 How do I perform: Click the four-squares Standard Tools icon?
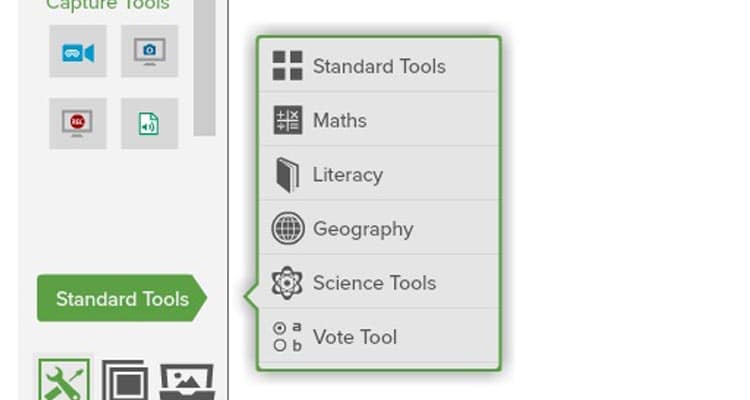(x=287, y=66)
